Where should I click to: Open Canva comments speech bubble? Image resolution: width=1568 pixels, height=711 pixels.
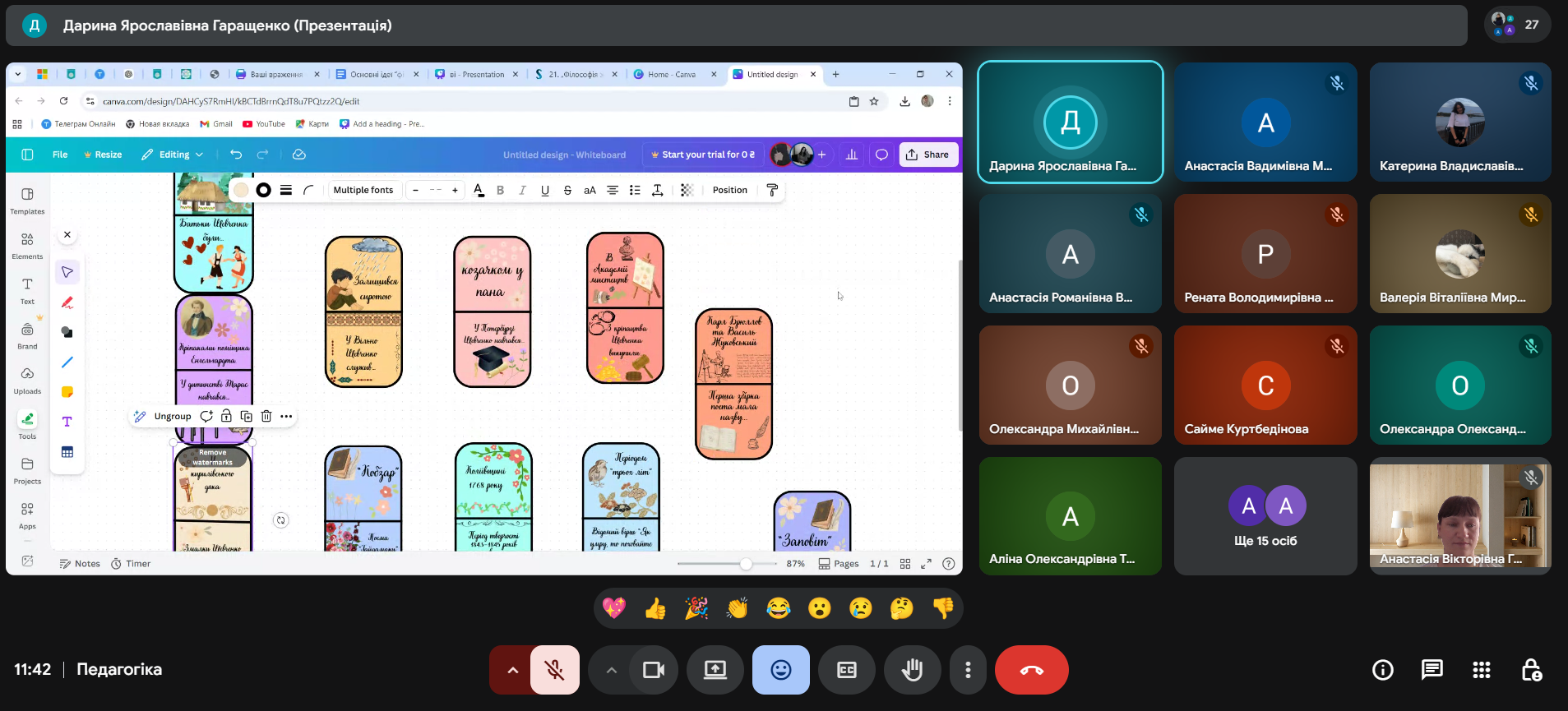[881, 155]
